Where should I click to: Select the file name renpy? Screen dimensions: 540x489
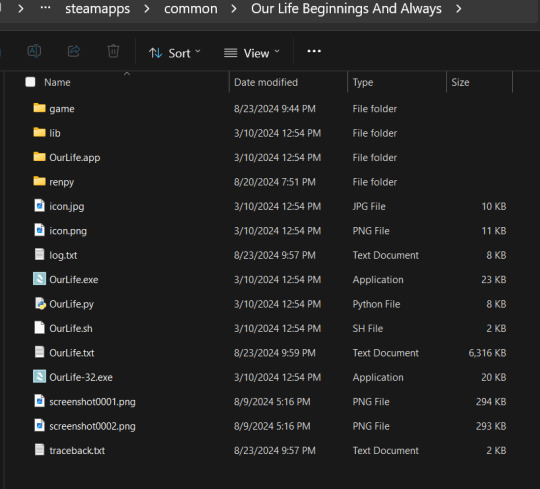click(x=62, y=182)
